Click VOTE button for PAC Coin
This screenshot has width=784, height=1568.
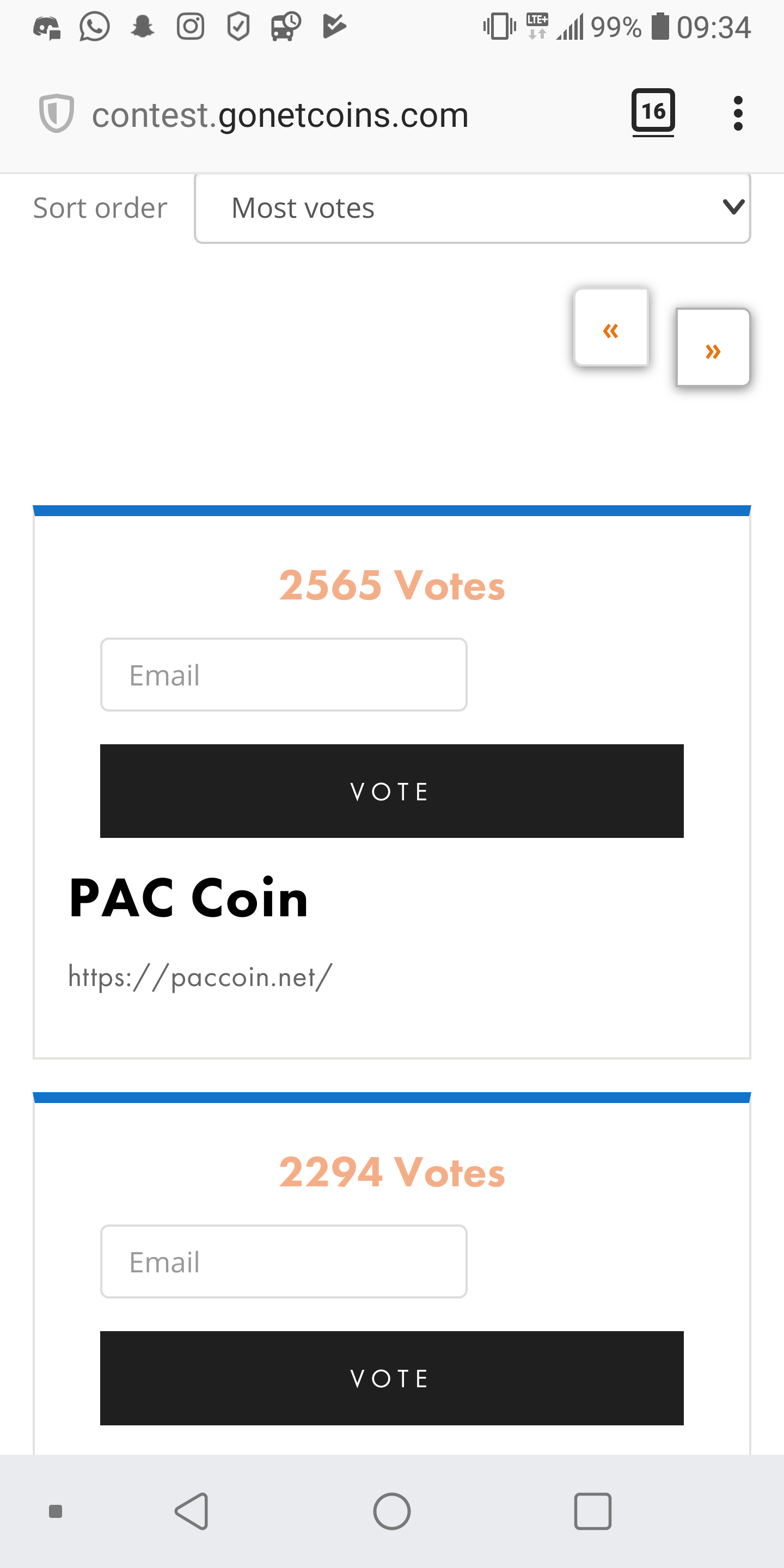pos(391,791)
